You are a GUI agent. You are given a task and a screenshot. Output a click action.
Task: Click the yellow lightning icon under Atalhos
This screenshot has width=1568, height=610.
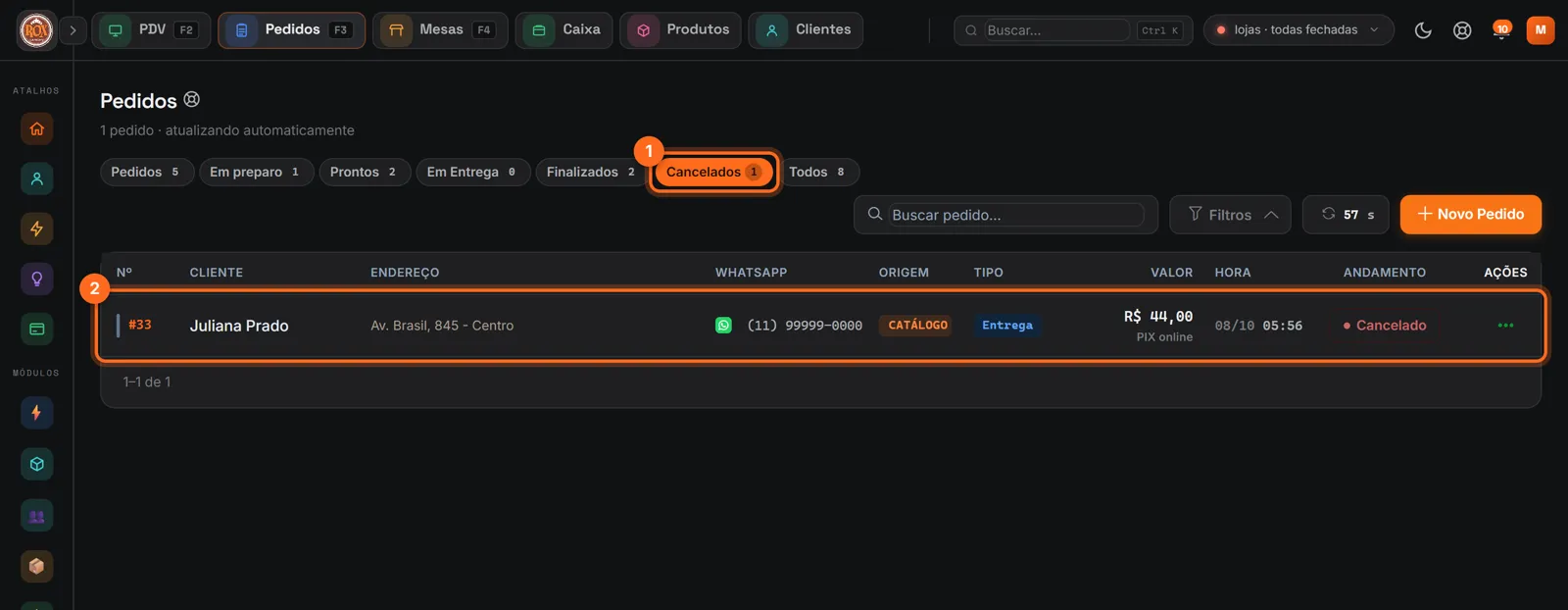point(37,229)
